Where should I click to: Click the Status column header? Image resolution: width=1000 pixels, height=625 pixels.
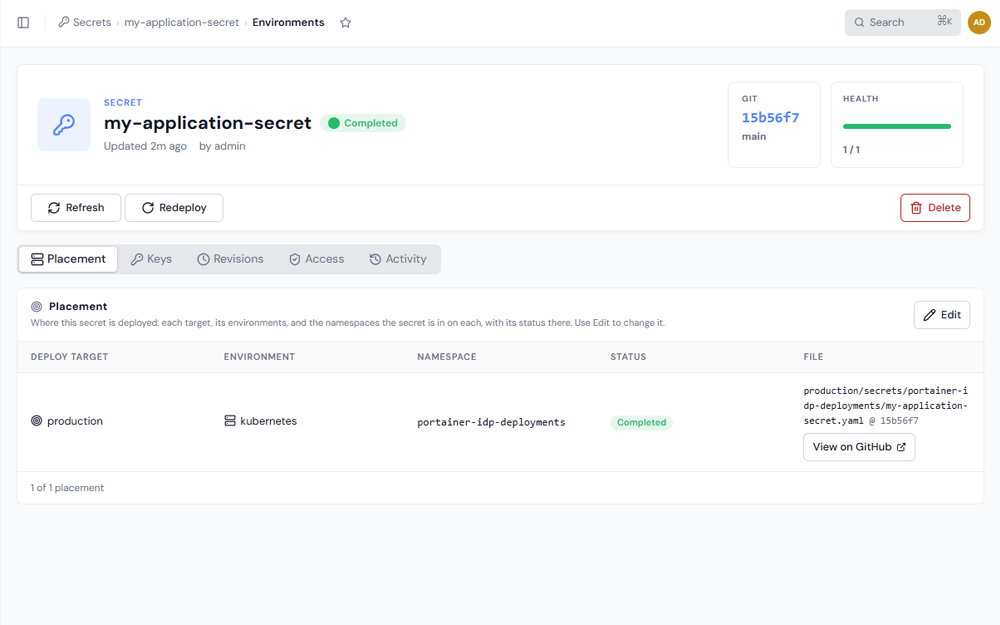[x=628, y=357]
